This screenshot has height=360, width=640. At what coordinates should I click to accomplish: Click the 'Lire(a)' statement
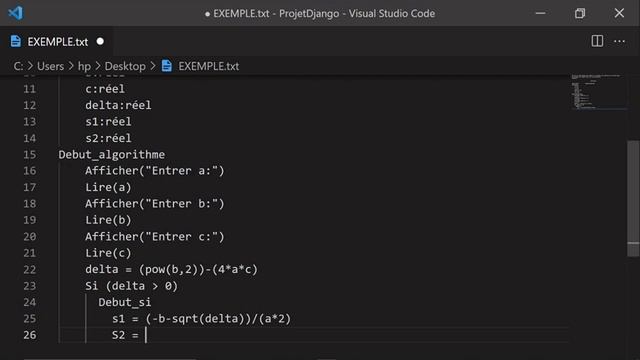(x=108, y=187)
